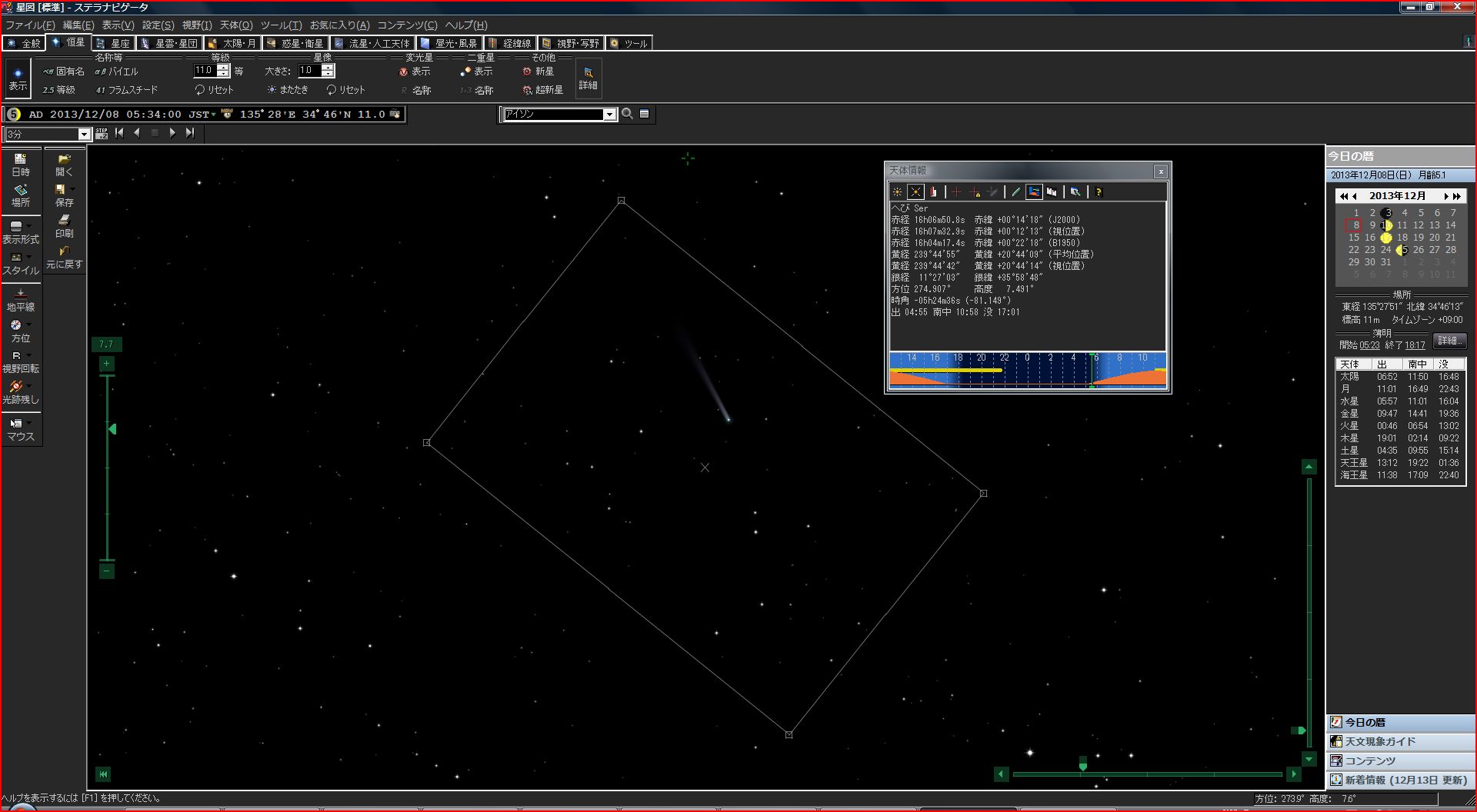Open the 8分 time step dropdown

[83, 133]
